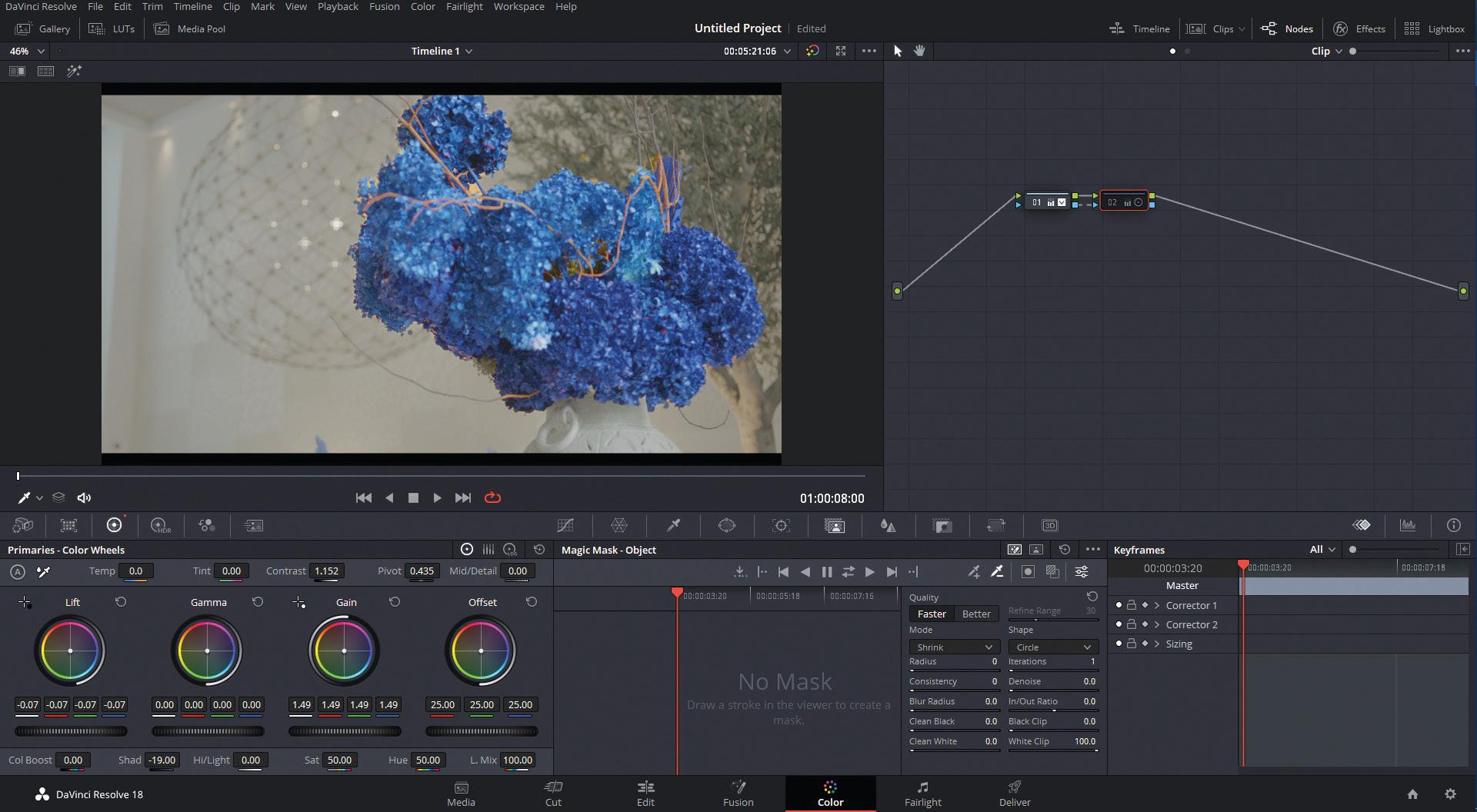Expand the Corrector 2 keyframe track
Screen dimensions: 1477x812
(x=1157, y=624)
